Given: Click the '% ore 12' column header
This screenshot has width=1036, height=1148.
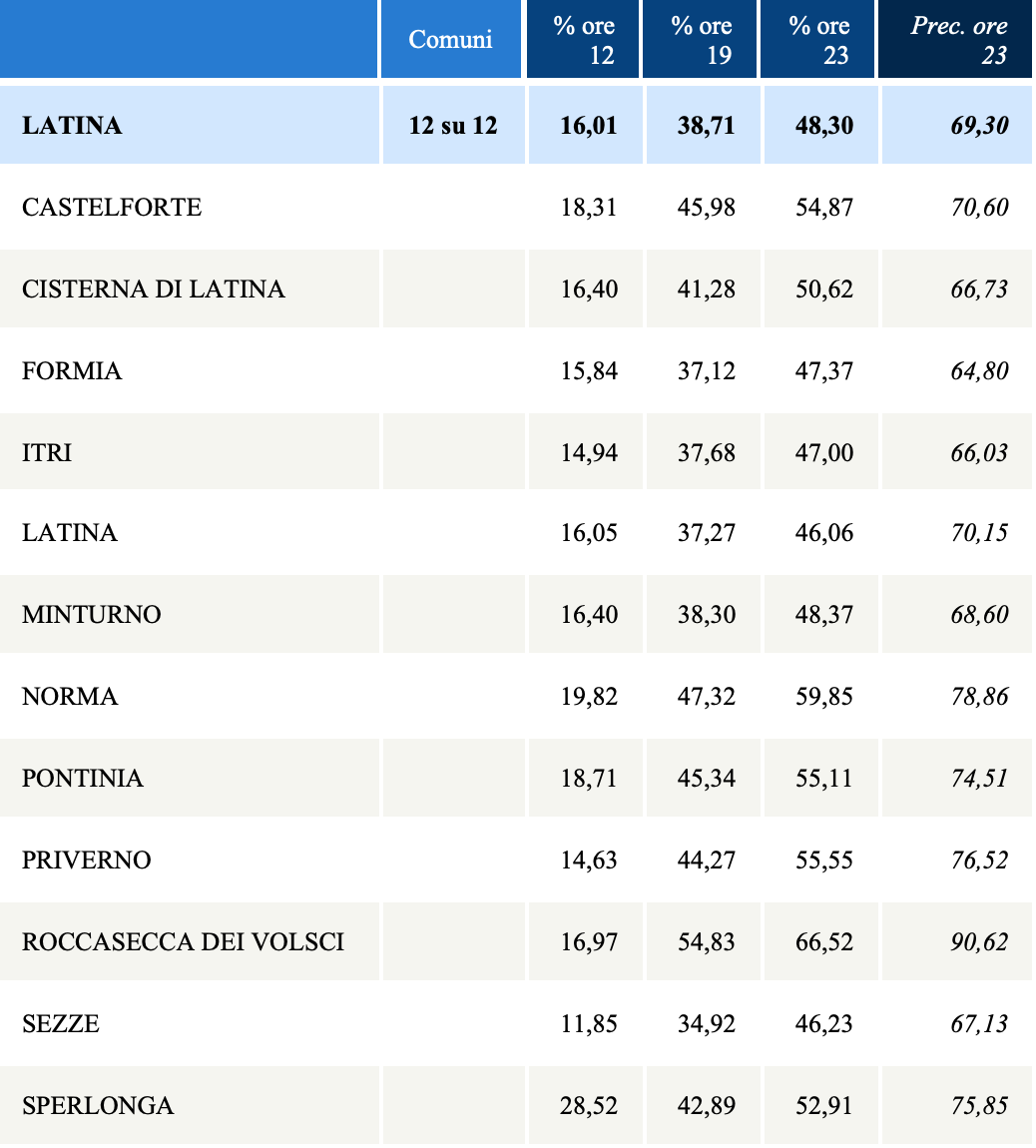Looking at the screenshot, I should coord(584,40).
